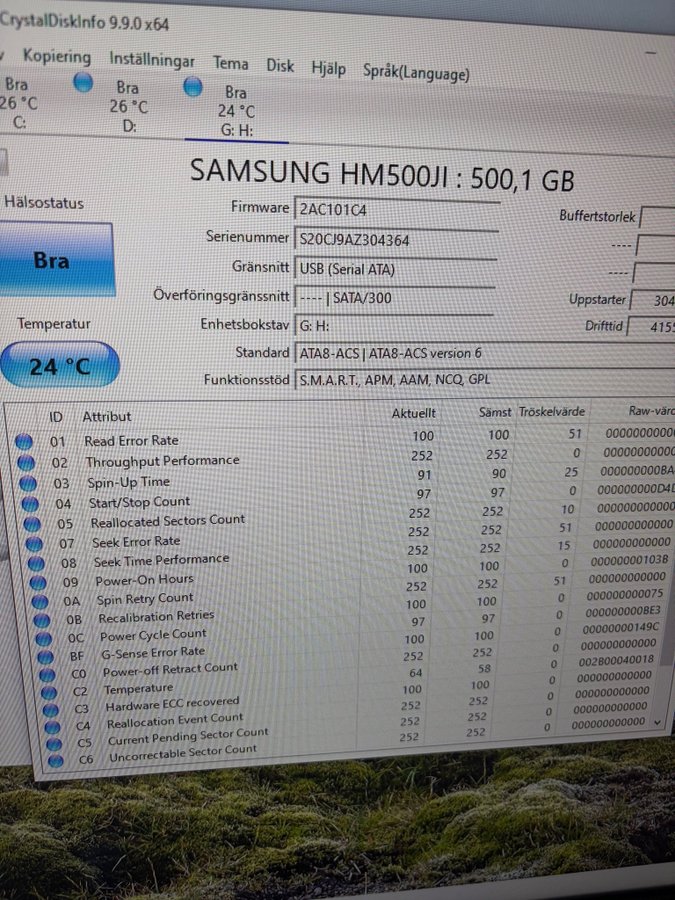This screenshot has height=900, width=675.
Task: Open the Disk menu
Action: point(280,65)
